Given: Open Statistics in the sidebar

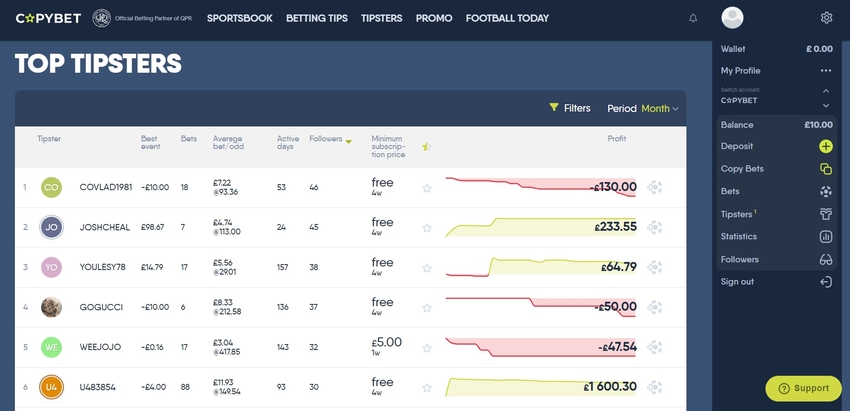Looking at the screenshot, I should pos(738,236).
